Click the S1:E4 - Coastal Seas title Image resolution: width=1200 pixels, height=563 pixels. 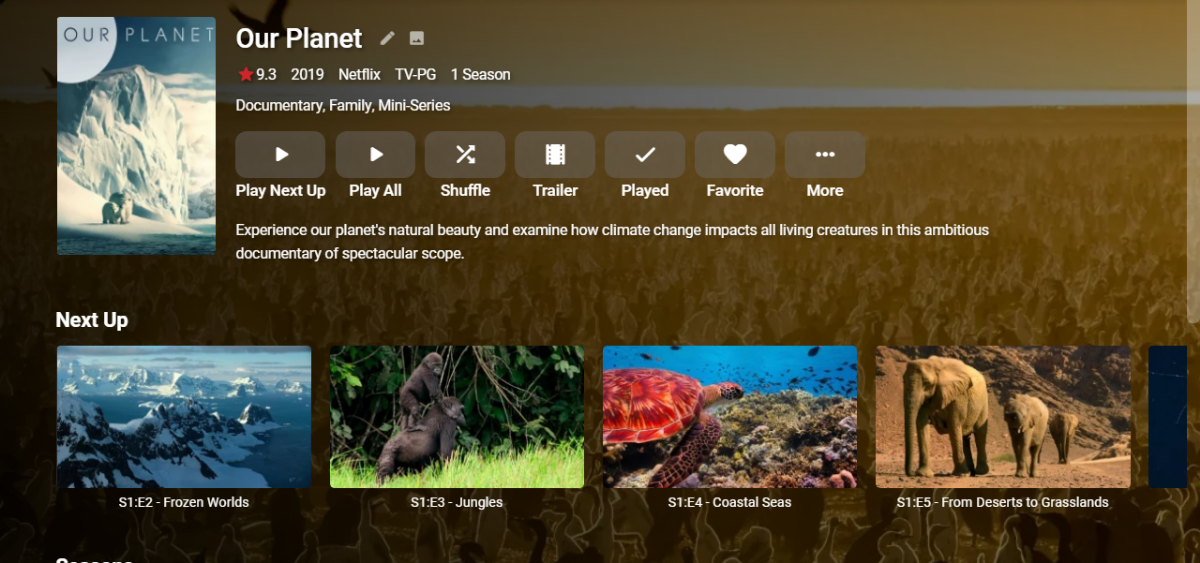point(730,502)
